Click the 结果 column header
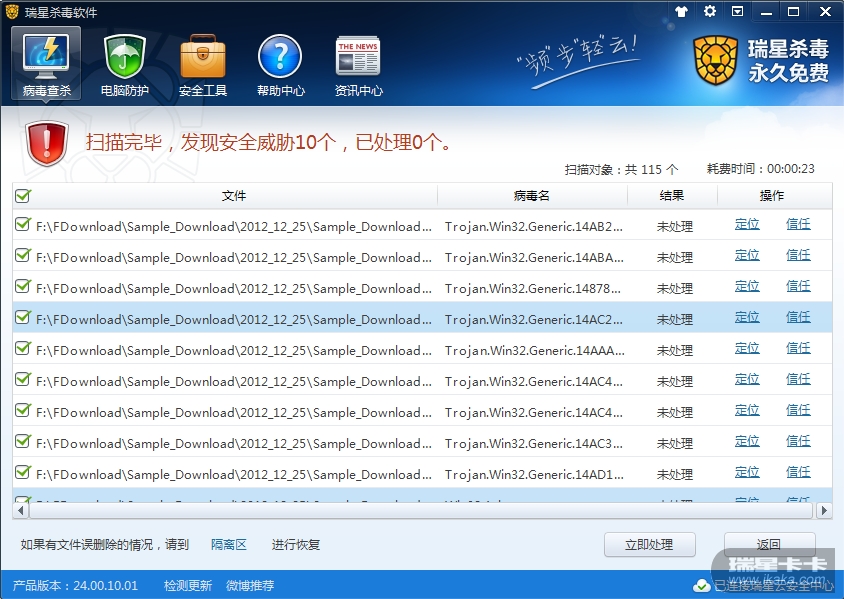 pyautogui.click(x=672, y=196)
